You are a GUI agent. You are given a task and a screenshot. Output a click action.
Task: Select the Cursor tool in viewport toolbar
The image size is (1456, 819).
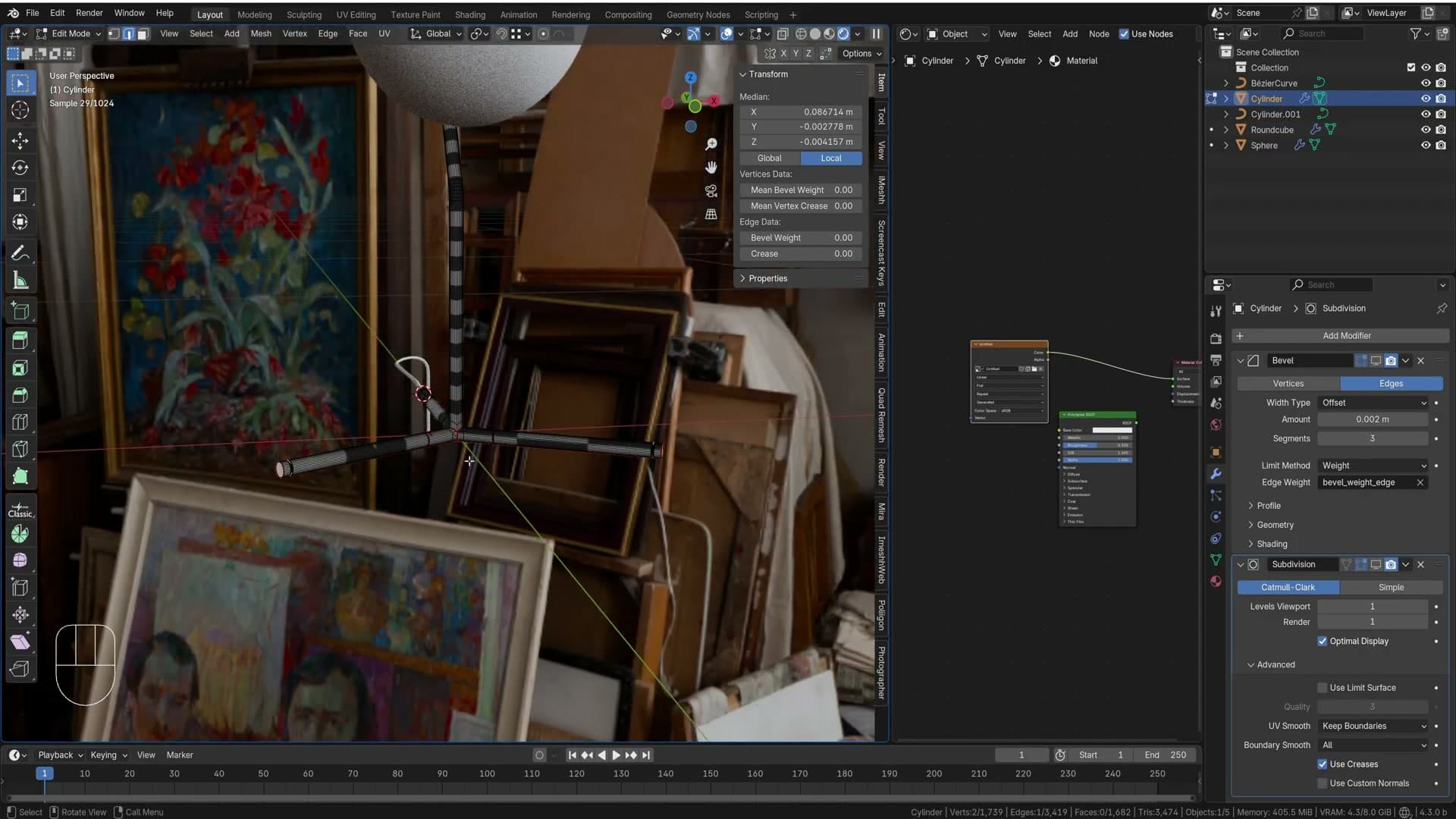click(20, 111)
